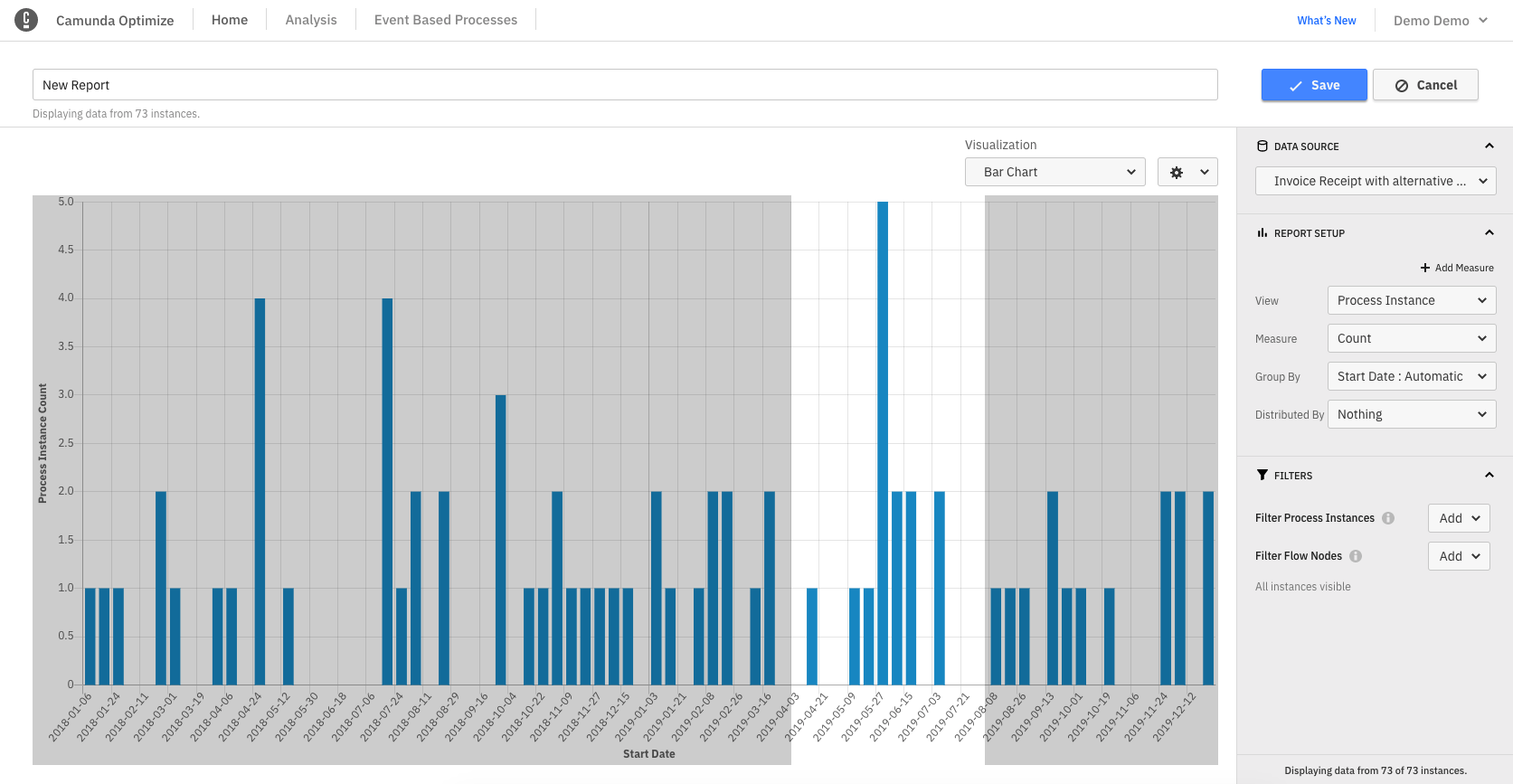
Task: Collapse the Filters section
Action: 1489,476
